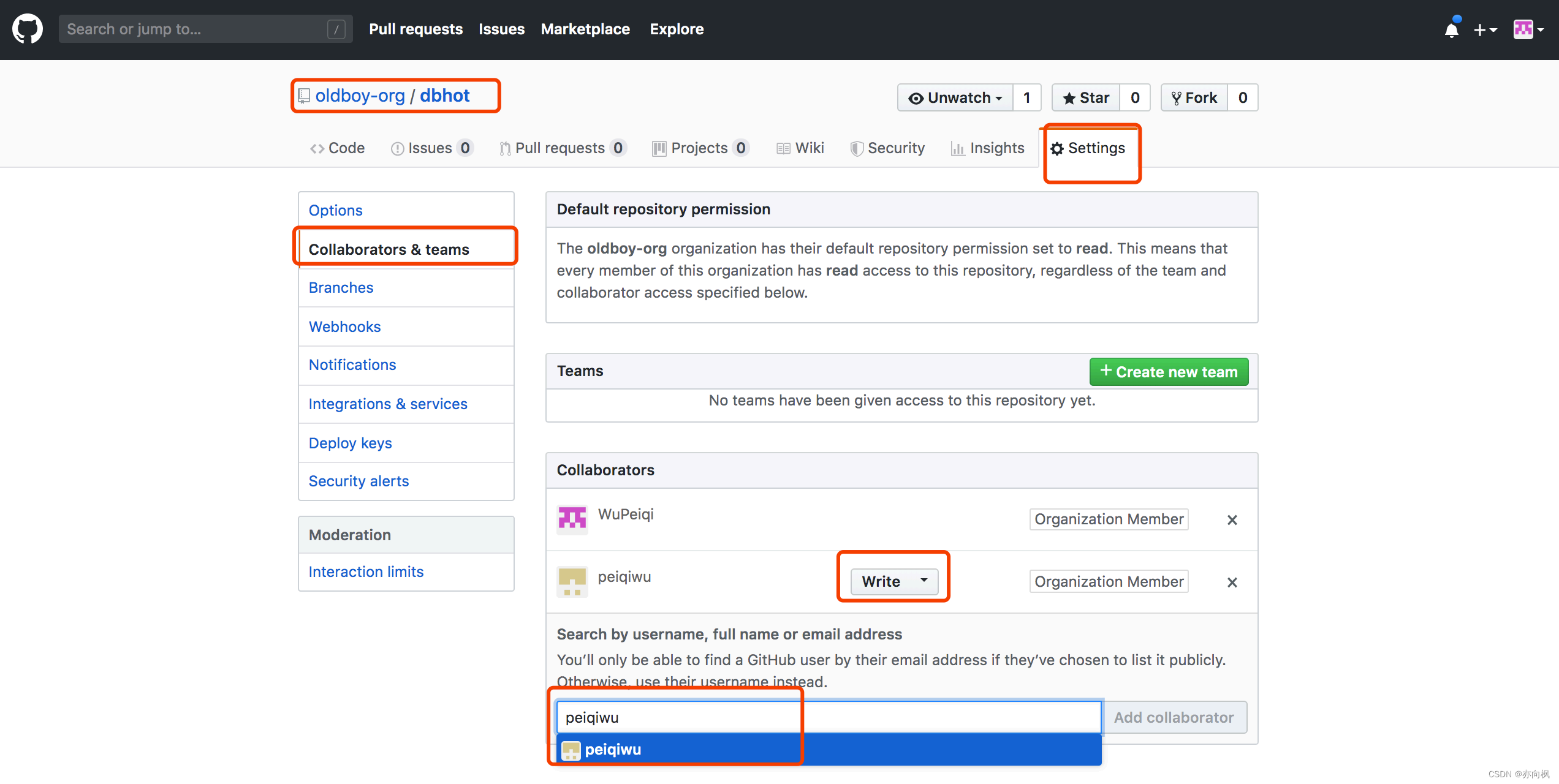
Task: Expand the Write permissions dropdown for peiqiwu
Action: tap(893, 580)
